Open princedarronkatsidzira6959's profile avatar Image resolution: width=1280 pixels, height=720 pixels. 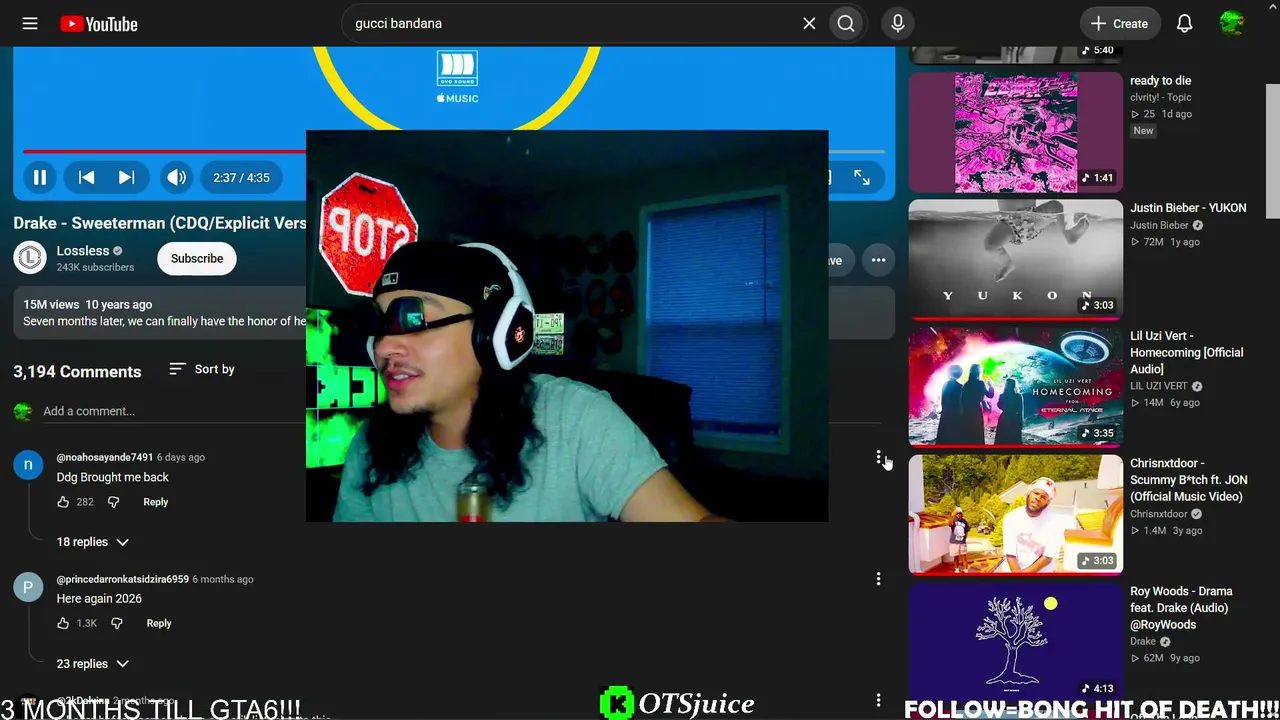28,586
